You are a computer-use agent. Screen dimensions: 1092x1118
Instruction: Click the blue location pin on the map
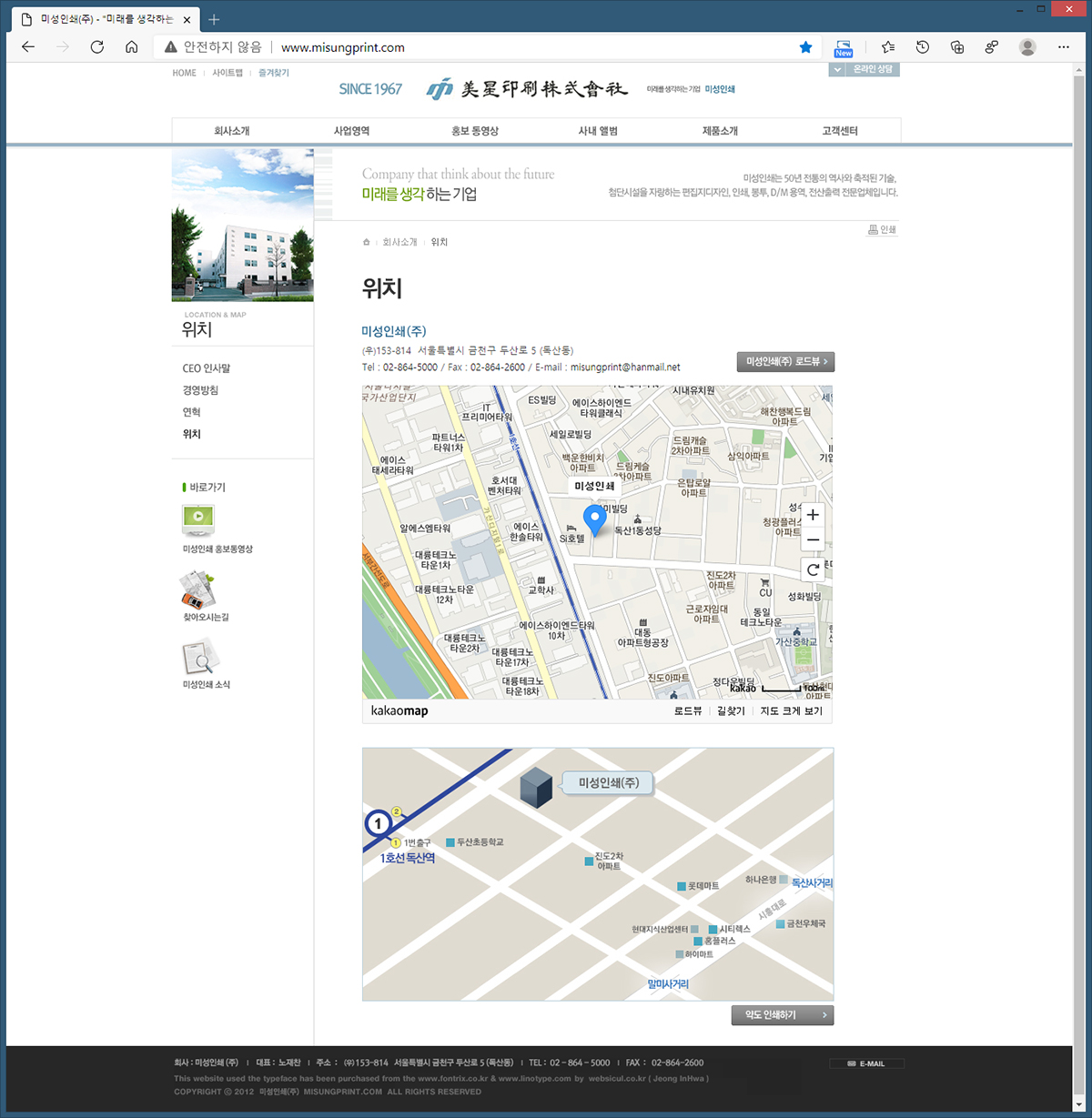[594, 519]
